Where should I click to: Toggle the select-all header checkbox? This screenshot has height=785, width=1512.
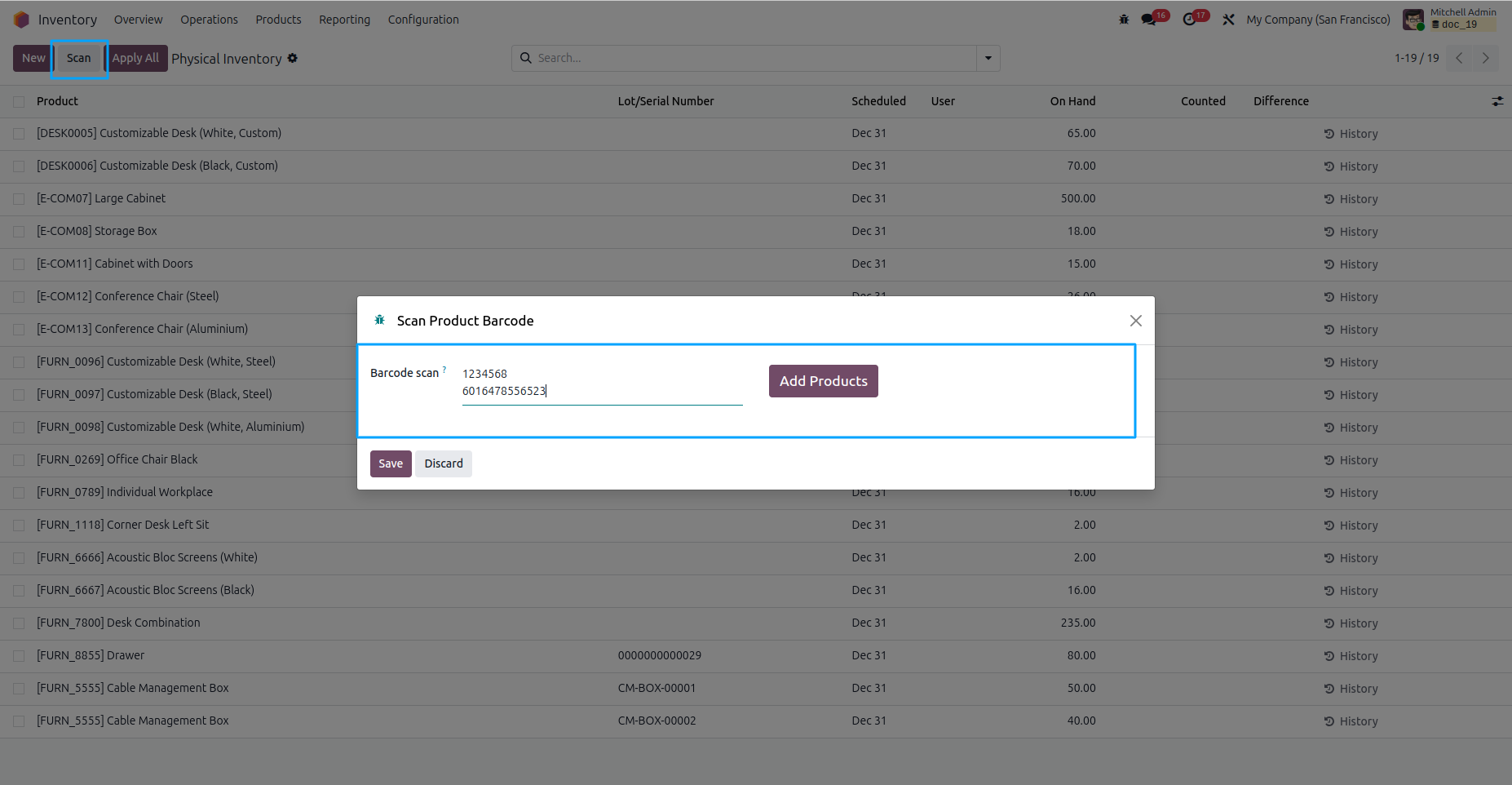[x=19, y=102]
